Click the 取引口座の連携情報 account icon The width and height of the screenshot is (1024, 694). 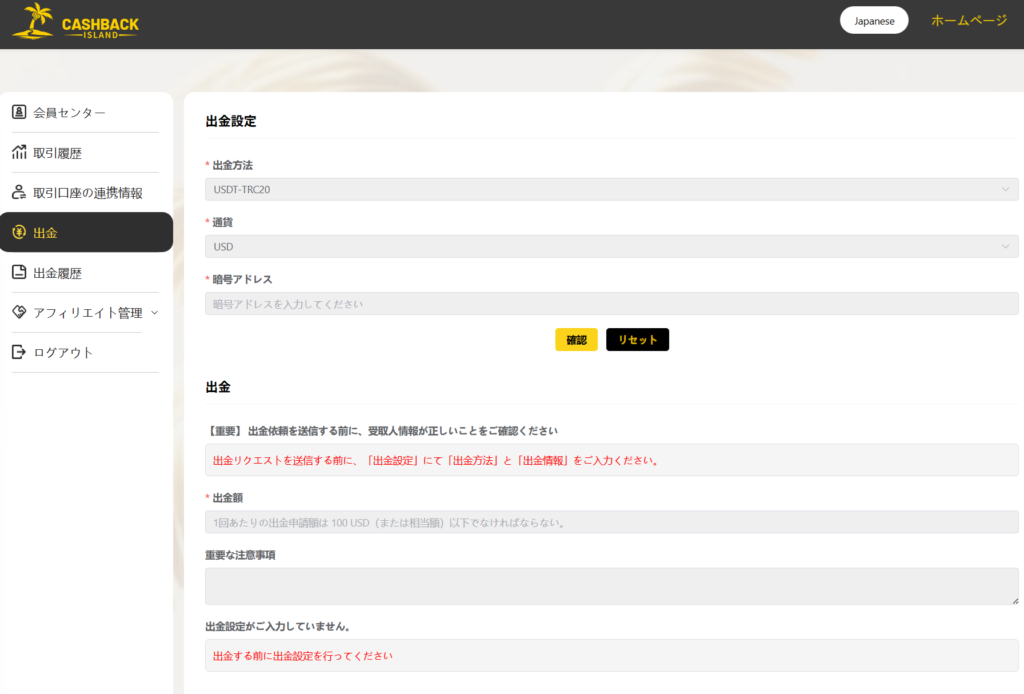click(18, 192)
